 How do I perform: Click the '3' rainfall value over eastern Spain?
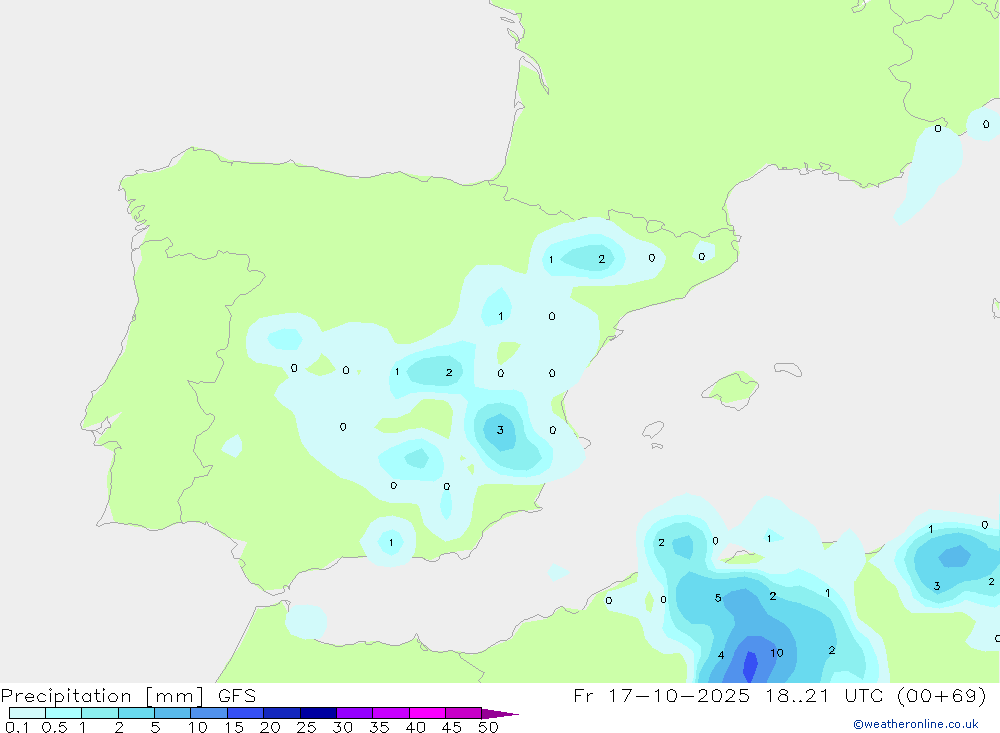point(500,430)
